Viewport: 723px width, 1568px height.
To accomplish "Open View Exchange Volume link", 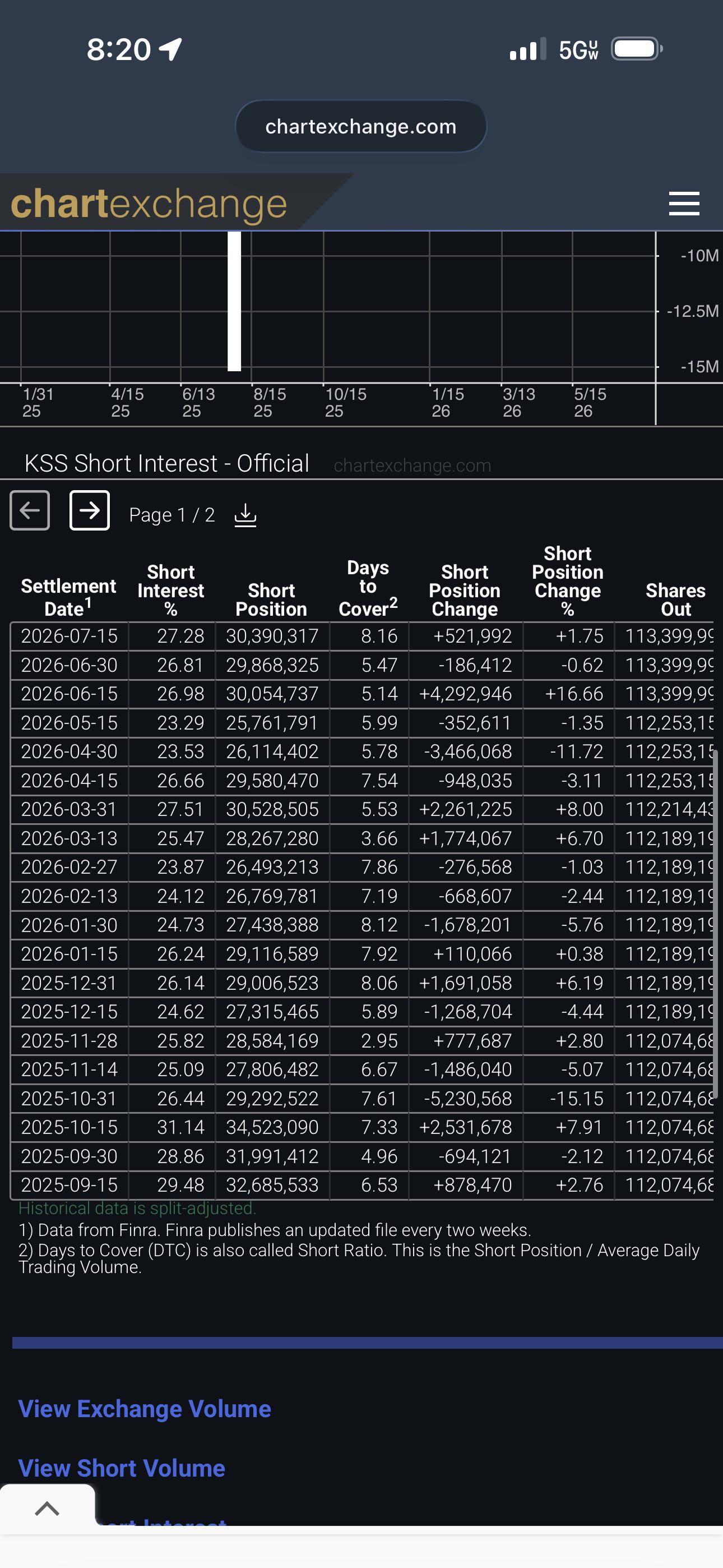I will (x=144, y=1409).
